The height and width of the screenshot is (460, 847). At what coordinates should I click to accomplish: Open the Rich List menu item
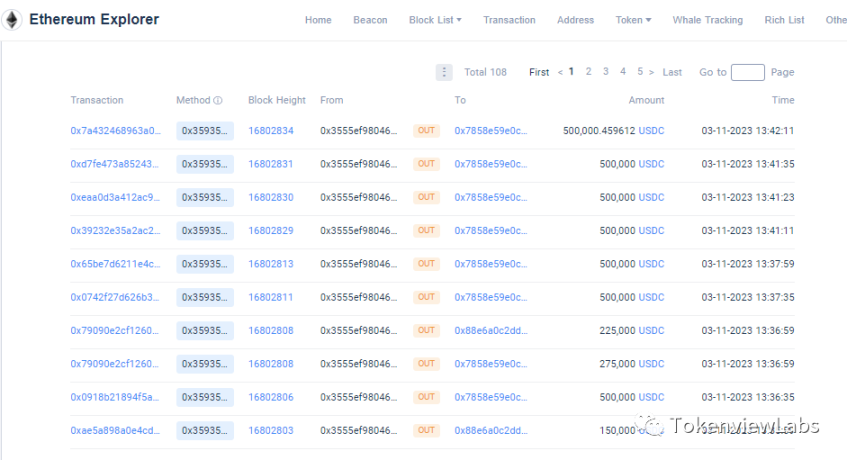(x=784, y=20)
